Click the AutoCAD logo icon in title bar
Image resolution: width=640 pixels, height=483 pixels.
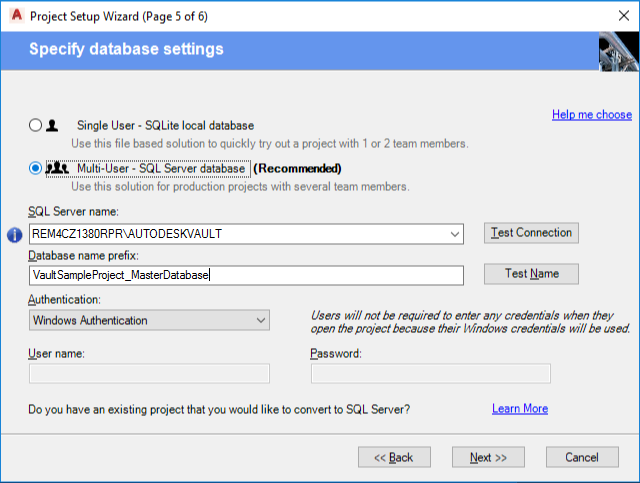click(17, 16)
